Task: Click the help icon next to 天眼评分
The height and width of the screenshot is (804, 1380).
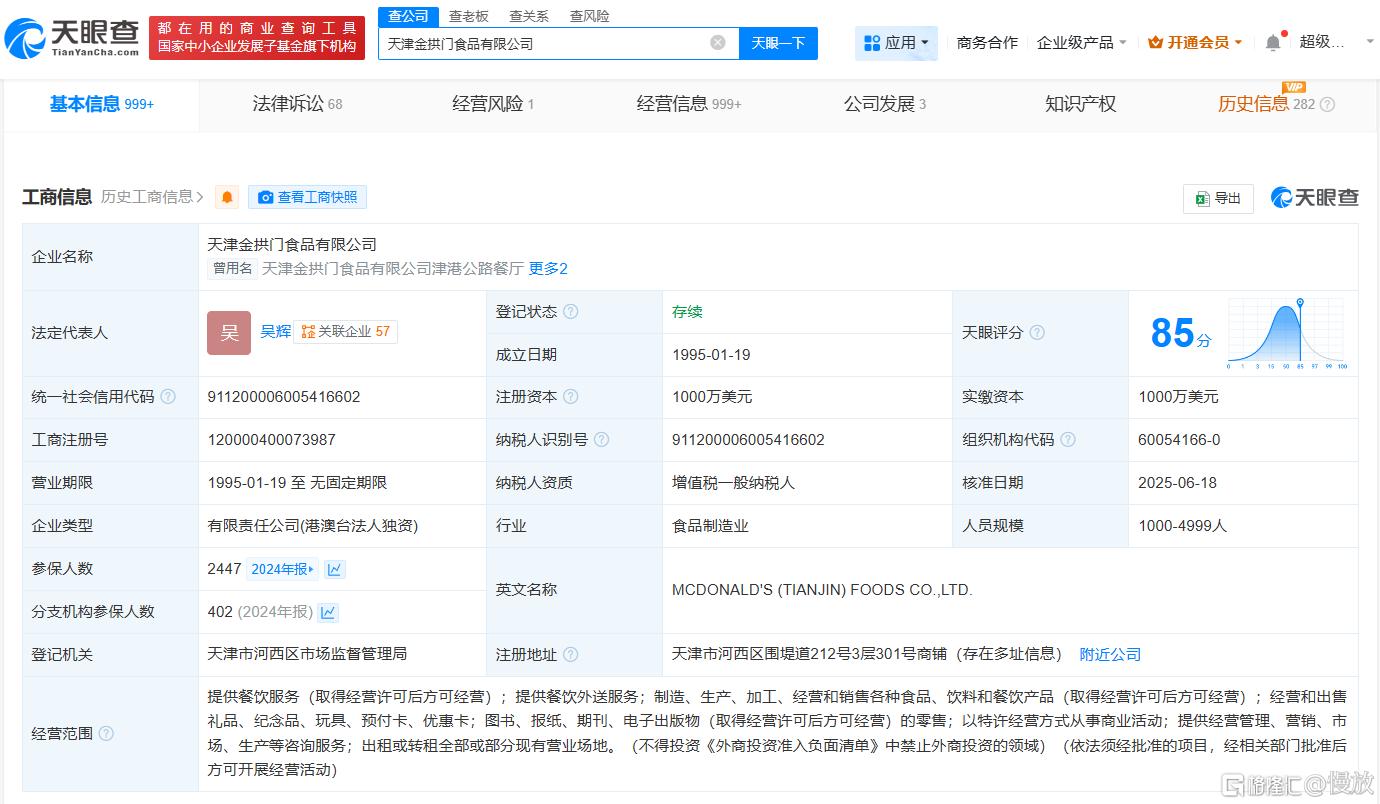Action: [1037, 332]
